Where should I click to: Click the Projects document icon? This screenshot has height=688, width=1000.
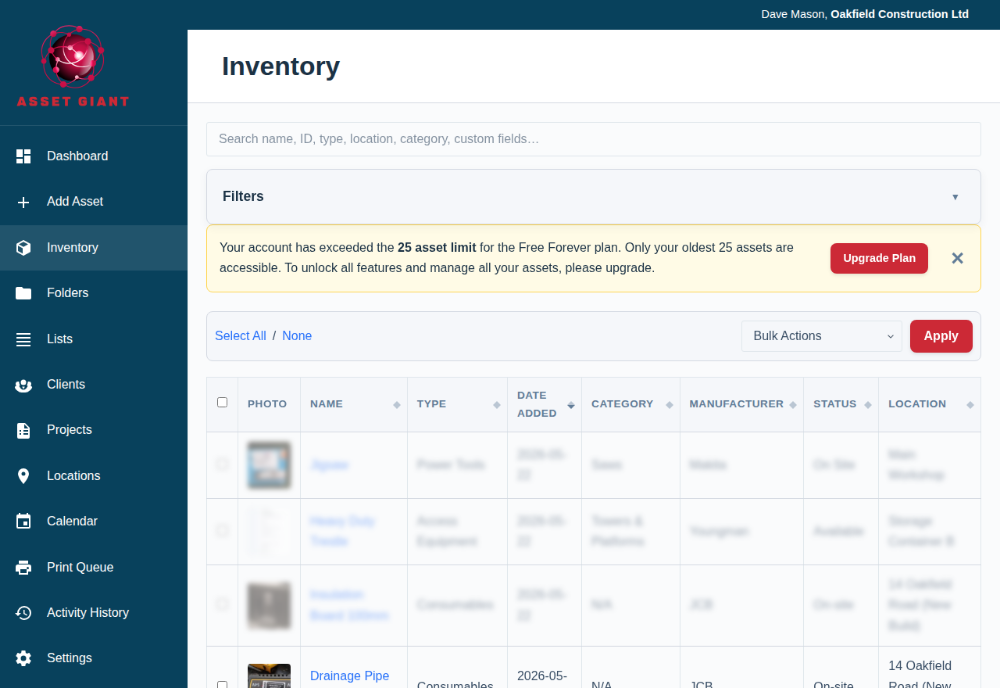pos(24,430)
